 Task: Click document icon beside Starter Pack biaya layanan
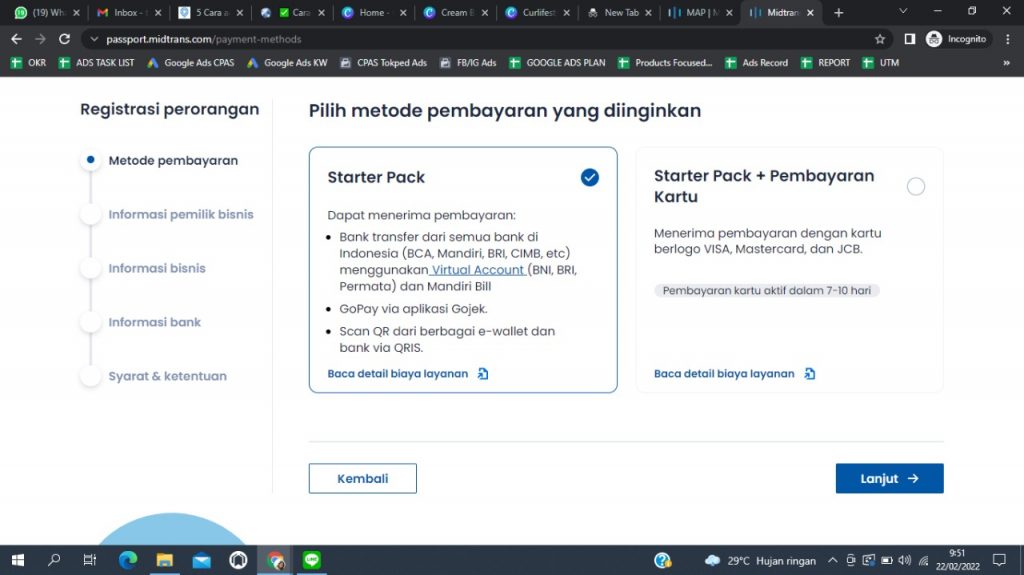point(483,374)
